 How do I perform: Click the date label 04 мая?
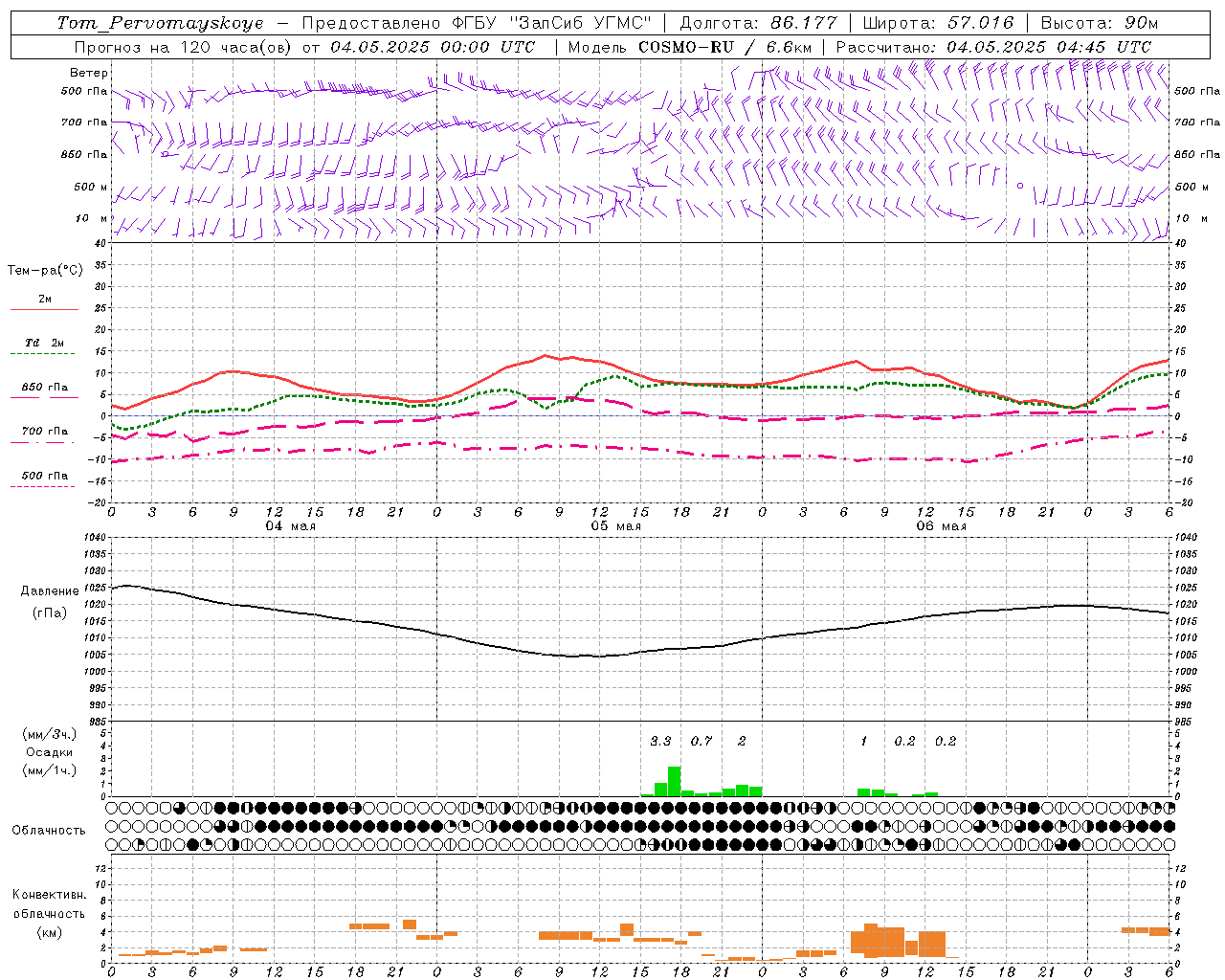pos(291,525)
